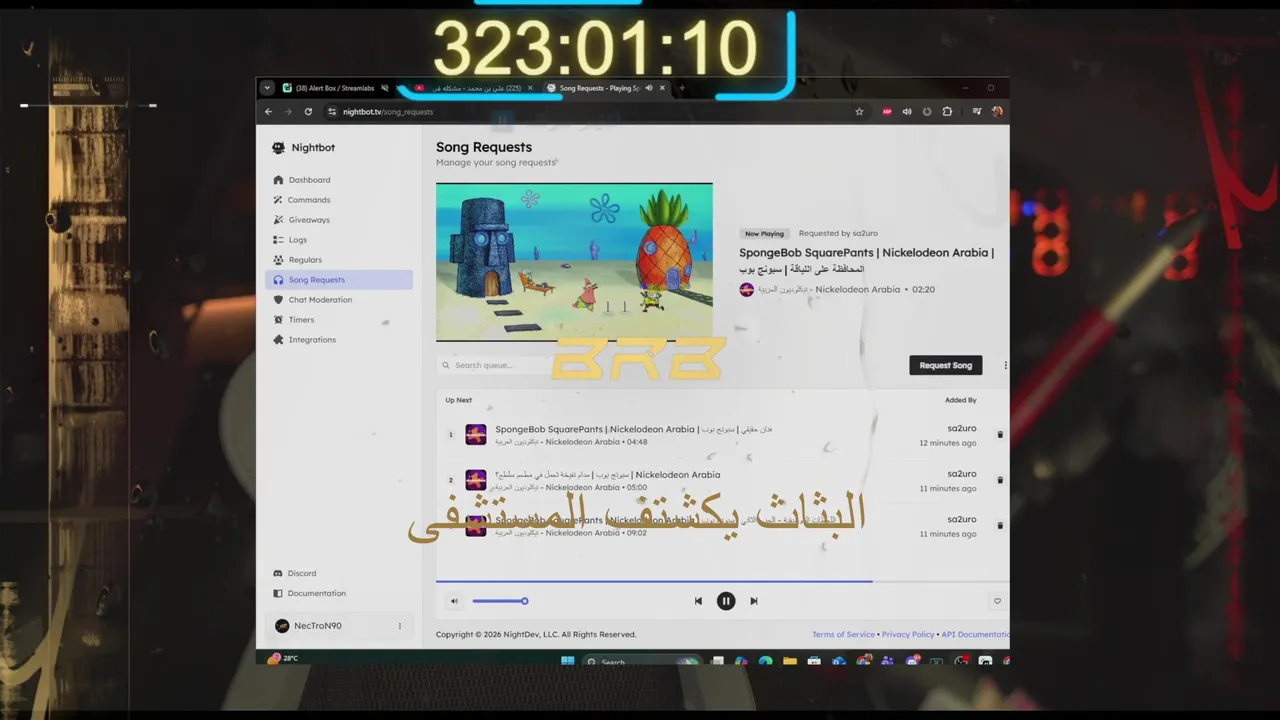The width and height of the screenshot is (1280, 720).
Task: Pause the currently playing song
Action: [x=726, y=601]
